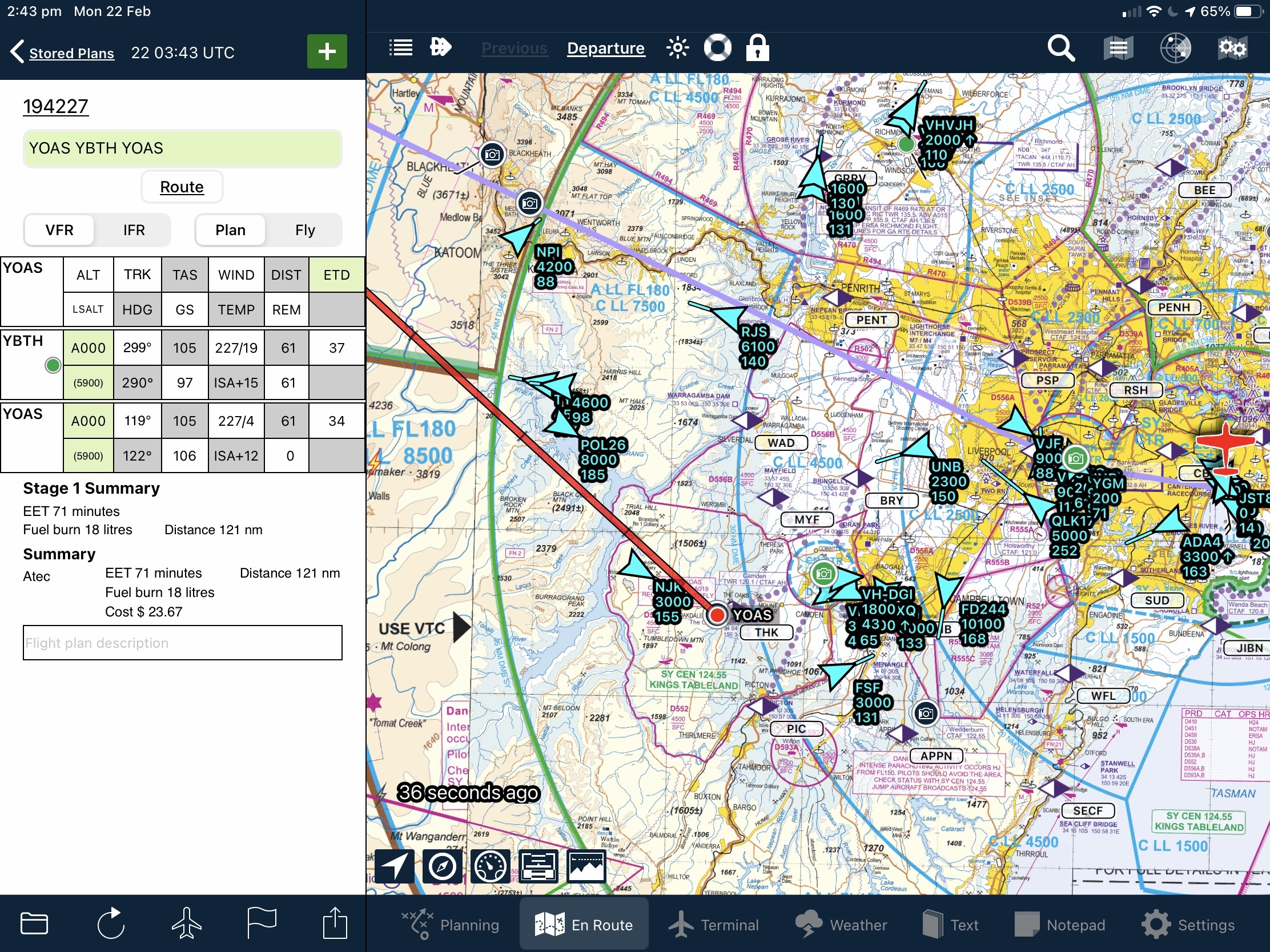
Task: Open map settings gears icon
Action: [1232, 48]
